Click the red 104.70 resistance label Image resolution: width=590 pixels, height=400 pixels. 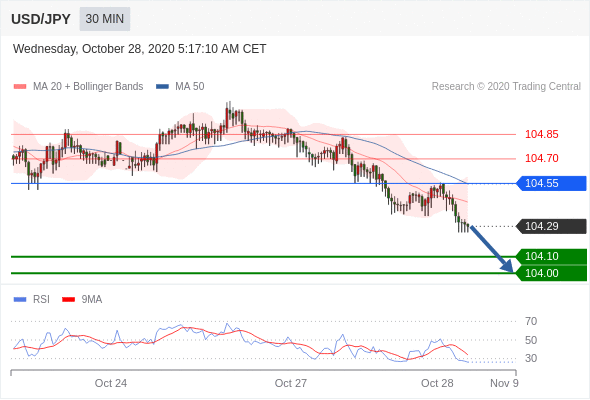coord(541,158)
